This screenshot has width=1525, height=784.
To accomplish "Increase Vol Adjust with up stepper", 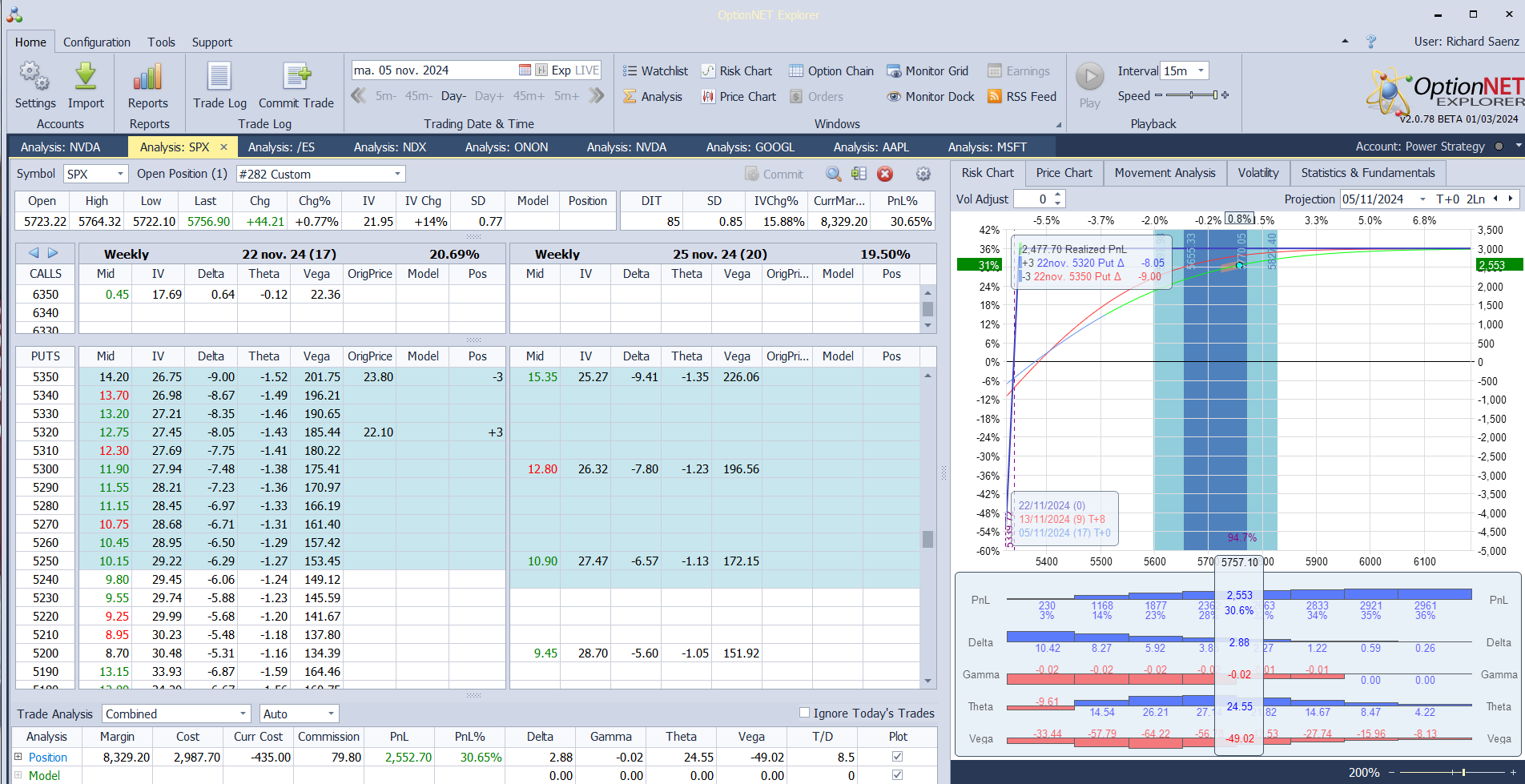I will 1058,195.
